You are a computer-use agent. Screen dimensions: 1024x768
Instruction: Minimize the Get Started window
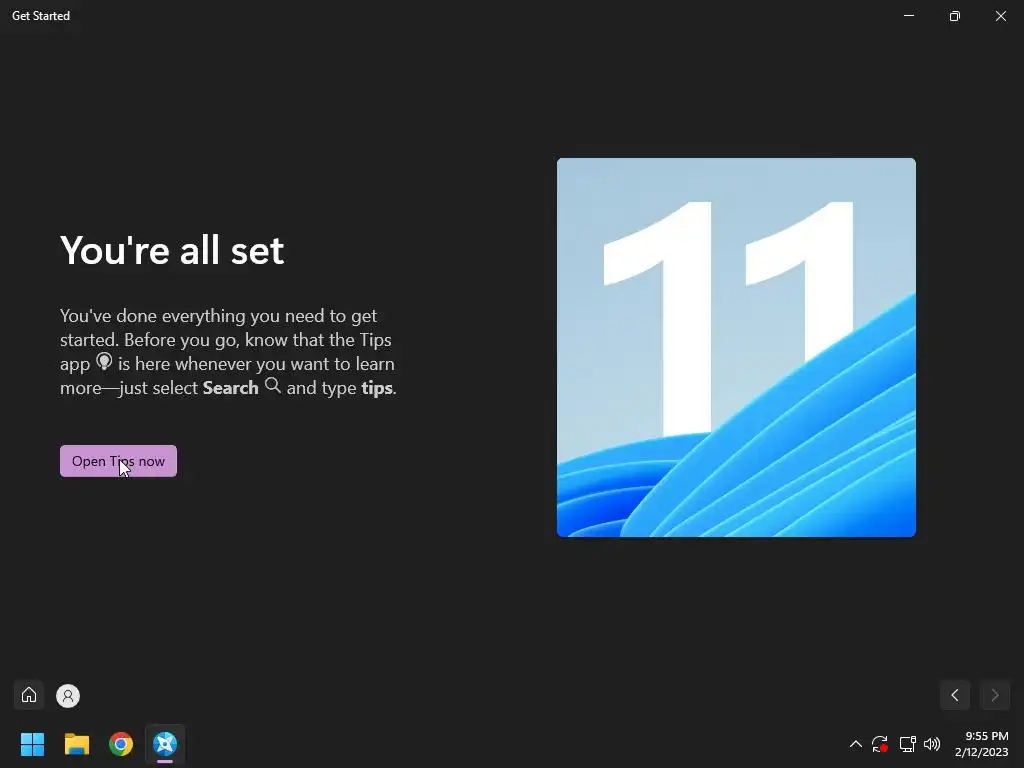pos(908,16)
